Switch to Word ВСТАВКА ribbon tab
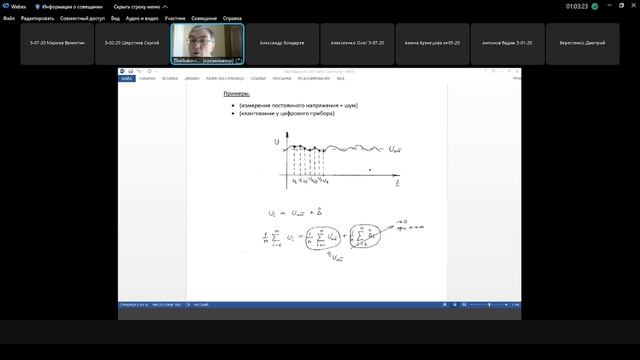 point(170,78)
